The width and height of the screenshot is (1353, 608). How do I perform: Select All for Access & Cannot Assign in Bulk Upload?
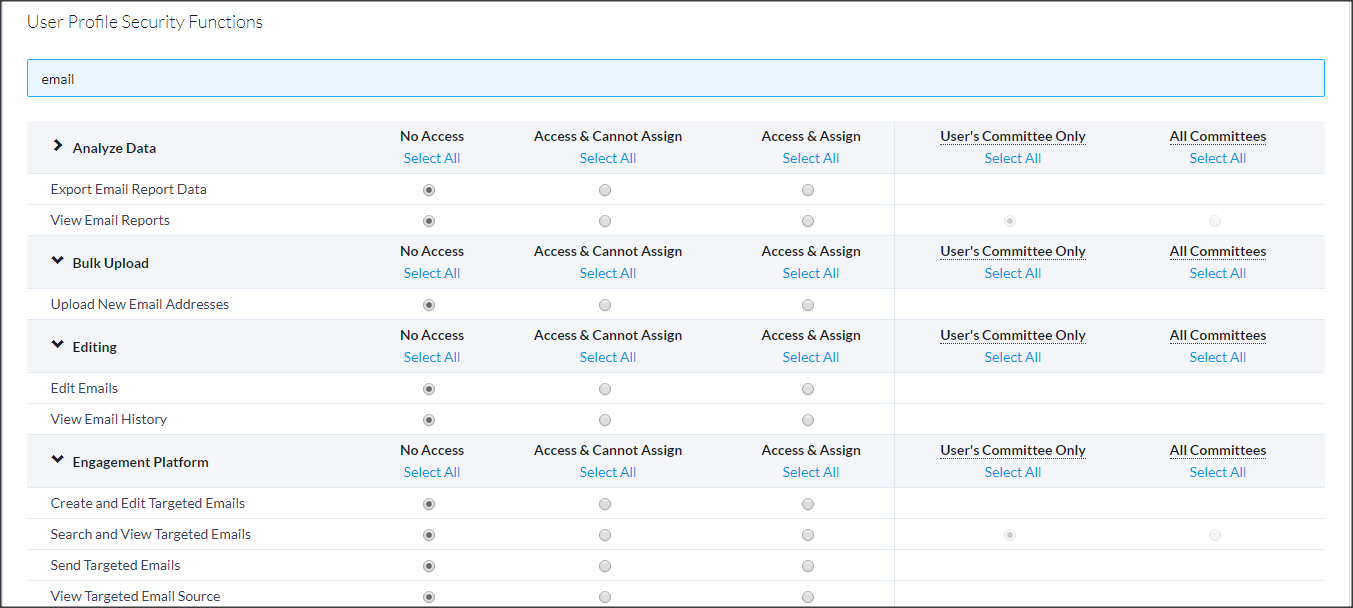pyautogui.click(x=607, y=272)
